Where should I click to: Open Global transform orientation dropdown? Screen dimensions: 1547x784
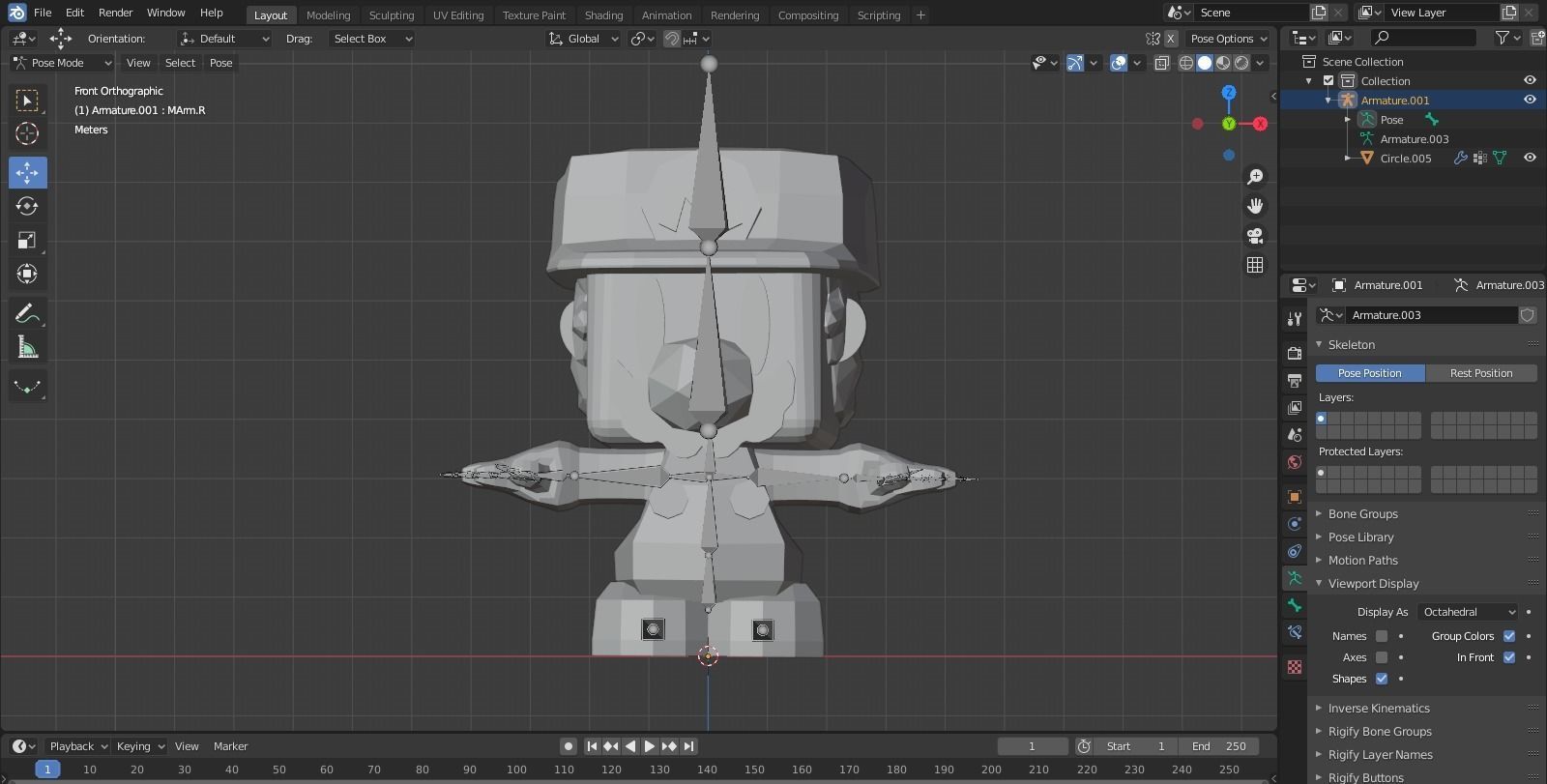coord(583,39)
